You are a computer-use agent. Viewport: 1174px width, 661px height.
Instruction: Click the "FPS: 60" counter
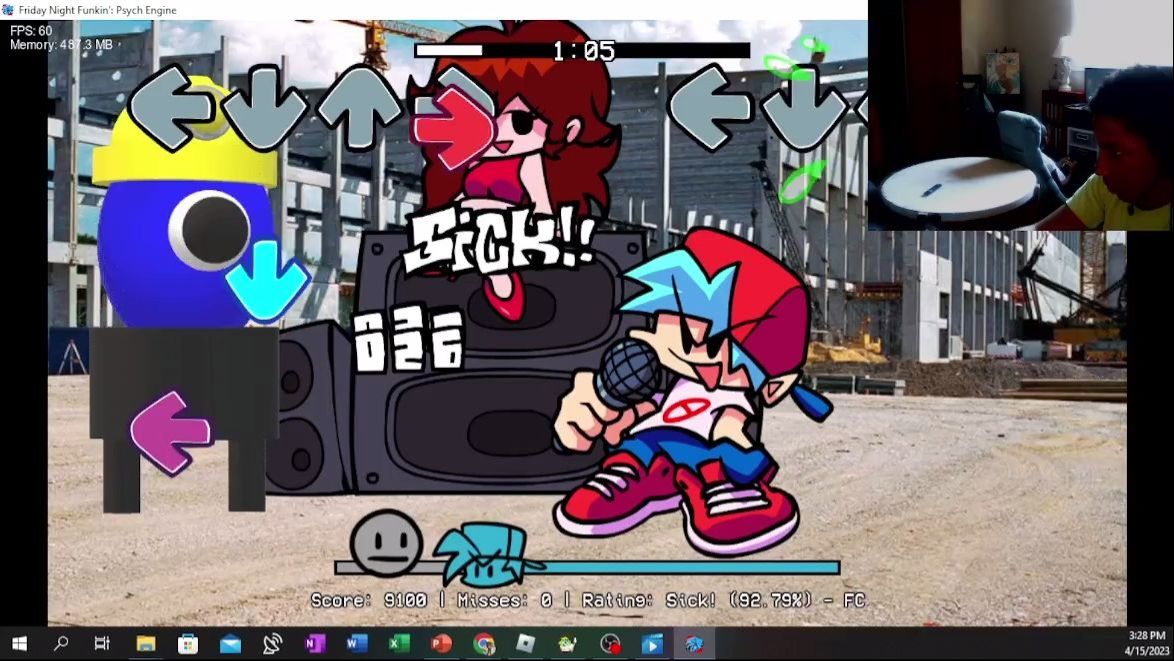click(31, 31)
